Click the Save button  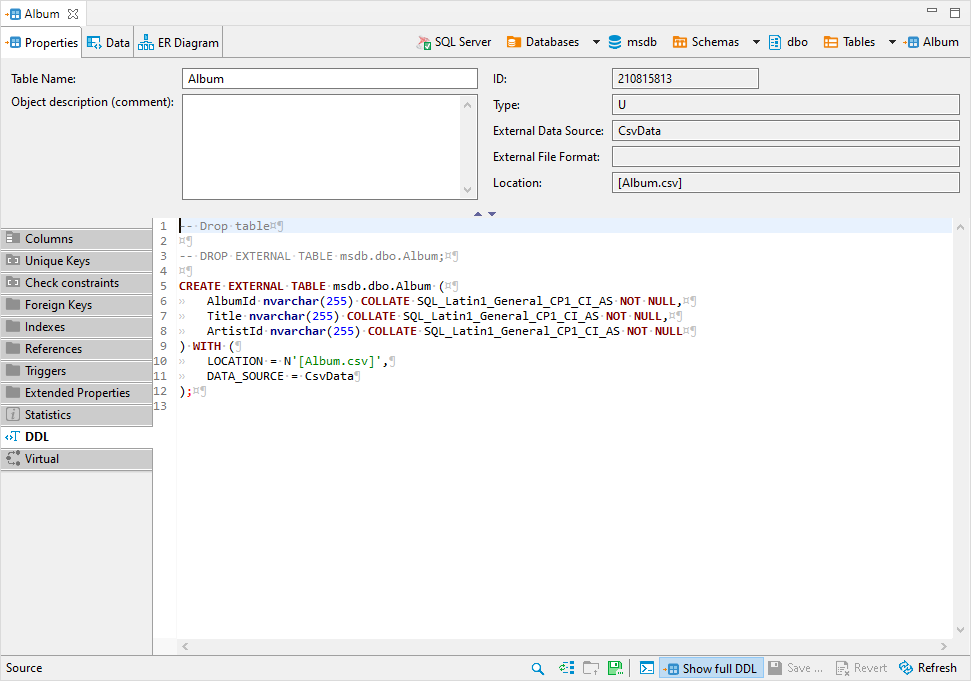coord(796,668)
